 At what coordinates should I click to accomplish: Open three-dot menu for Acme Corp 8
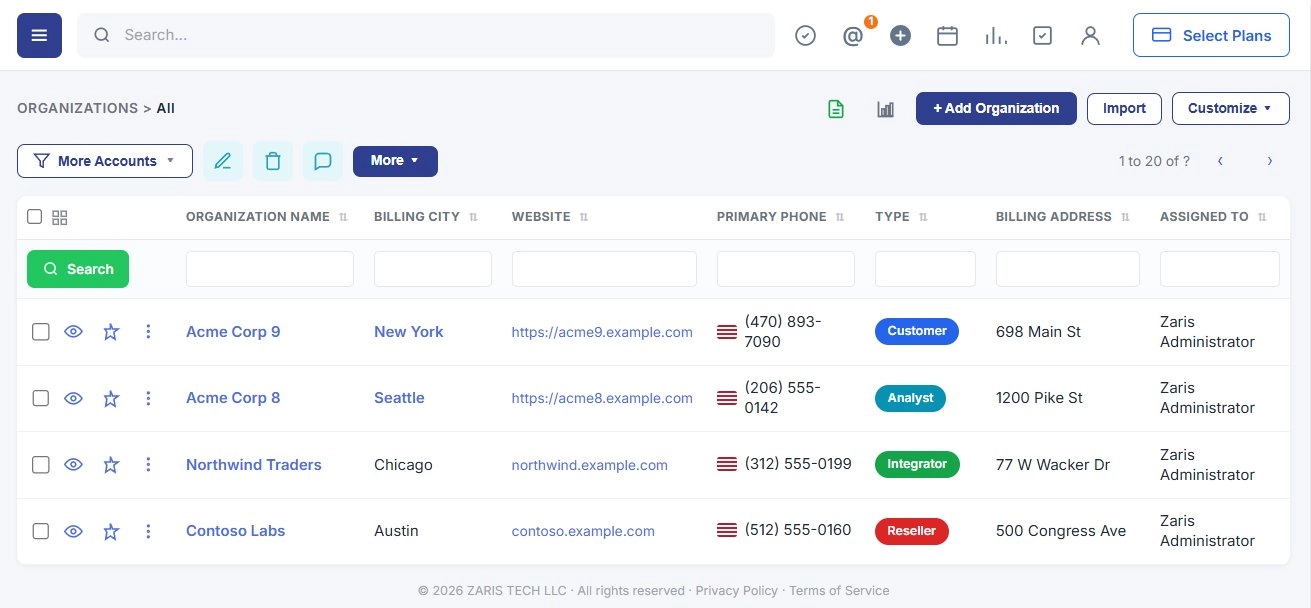coord(148,398)
